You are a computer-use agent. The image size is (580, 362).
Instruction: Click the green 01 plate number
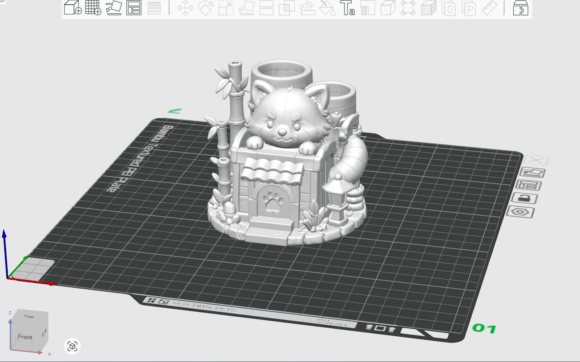coord(484,328)
